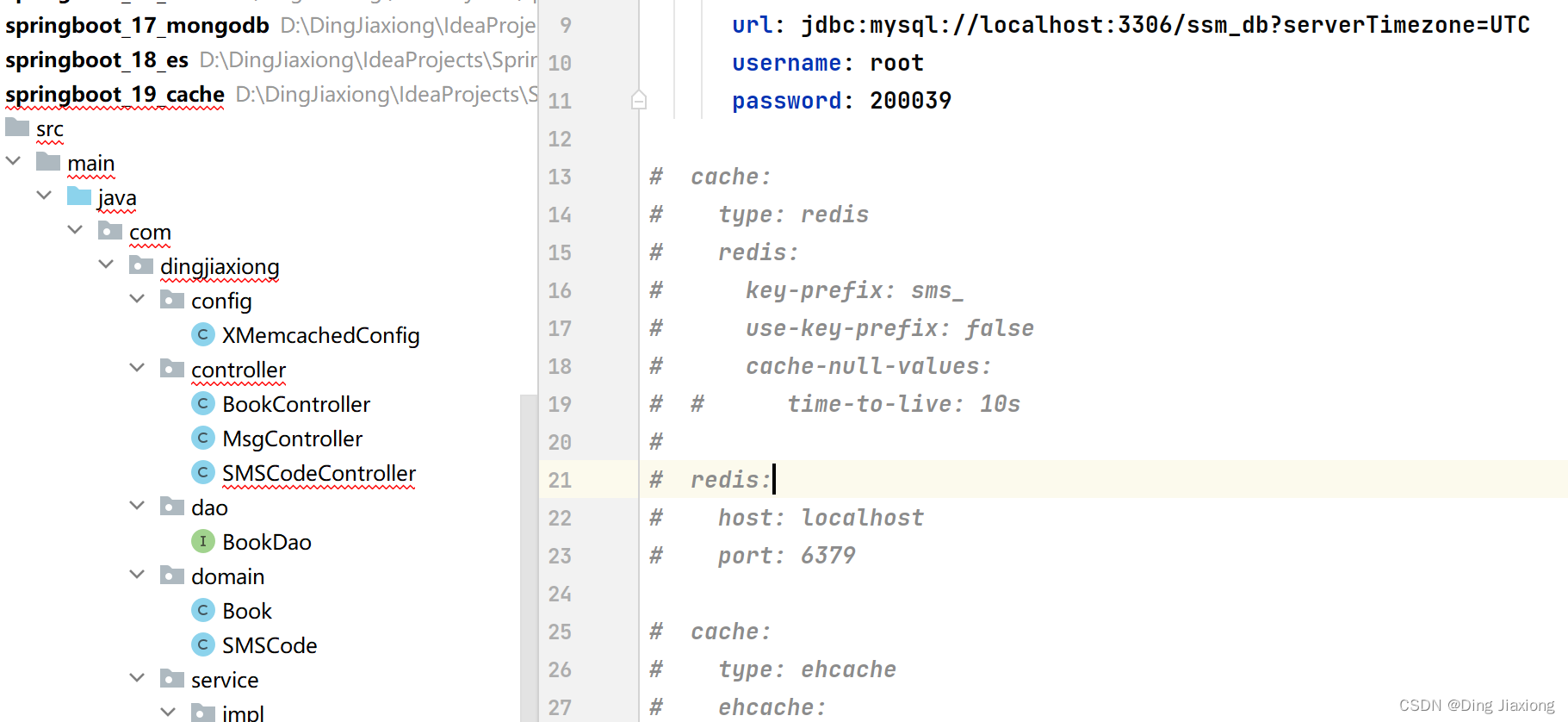Click the src folder icon

17,128
